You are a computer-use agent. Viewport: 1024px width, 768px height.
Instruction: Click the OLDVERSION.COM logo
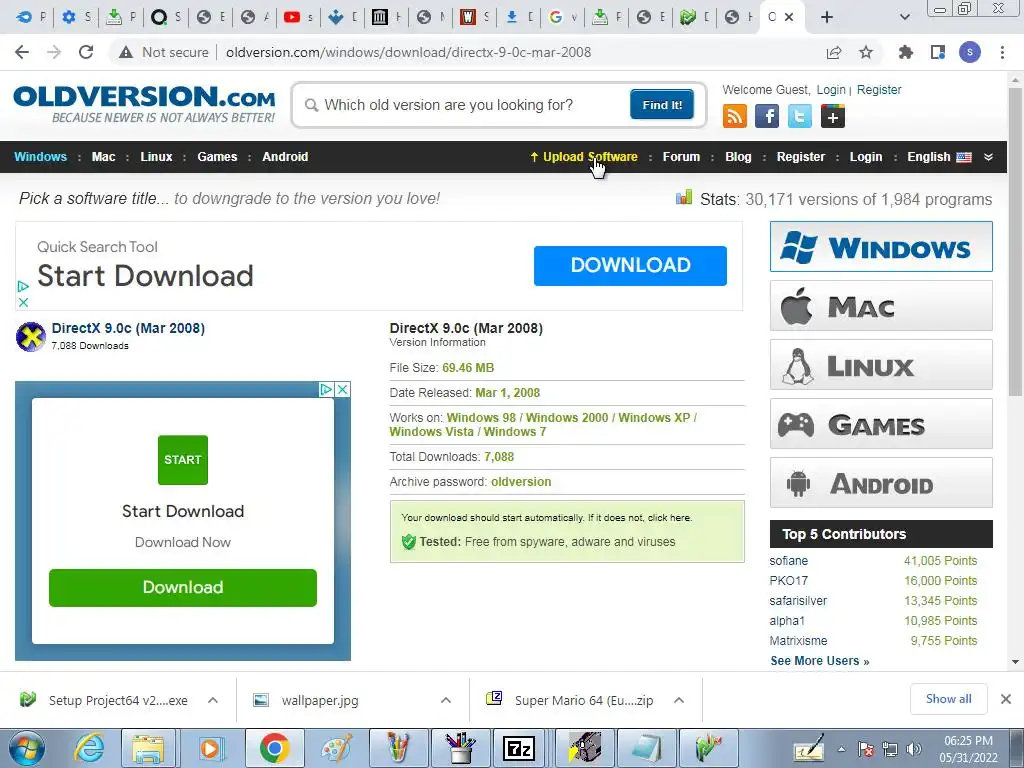click(x=144, y=104)
